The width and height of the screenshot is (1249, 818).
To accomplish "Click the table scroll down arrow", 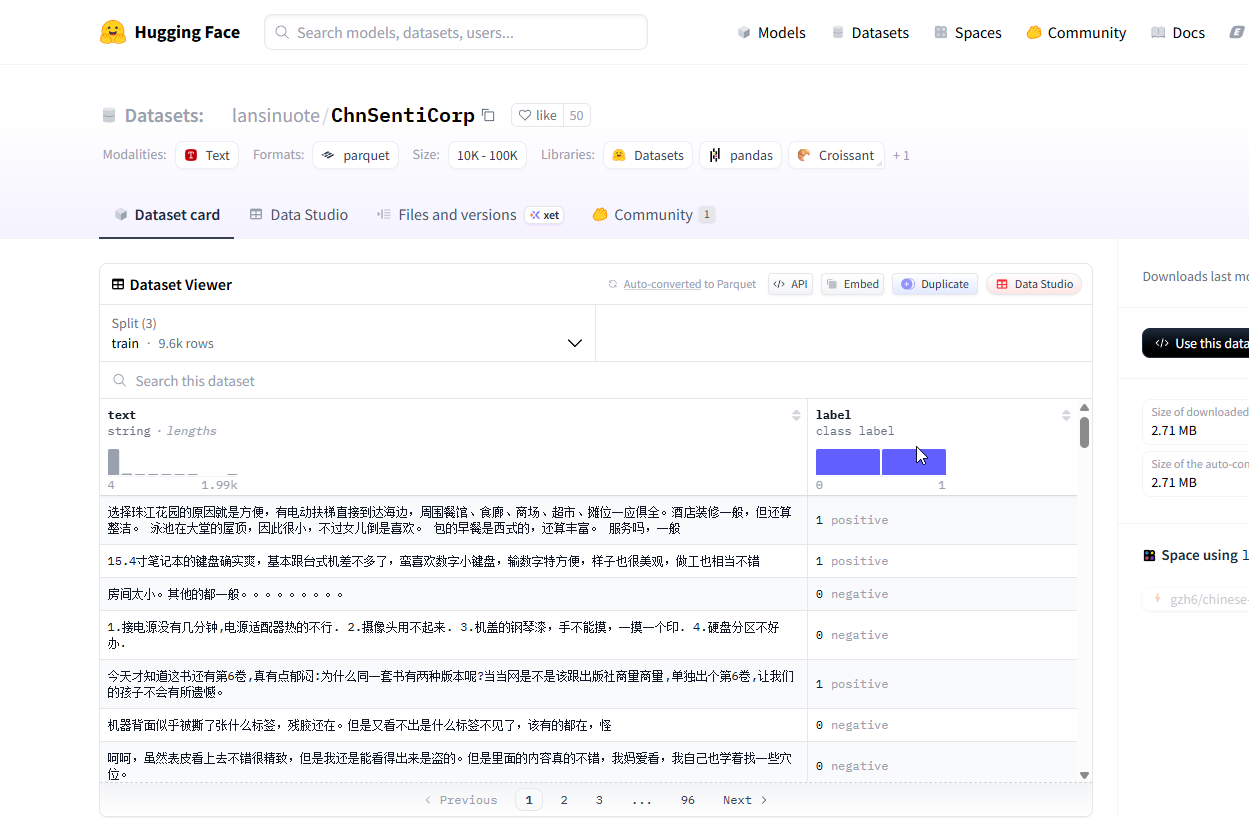I will (1084, 775).
